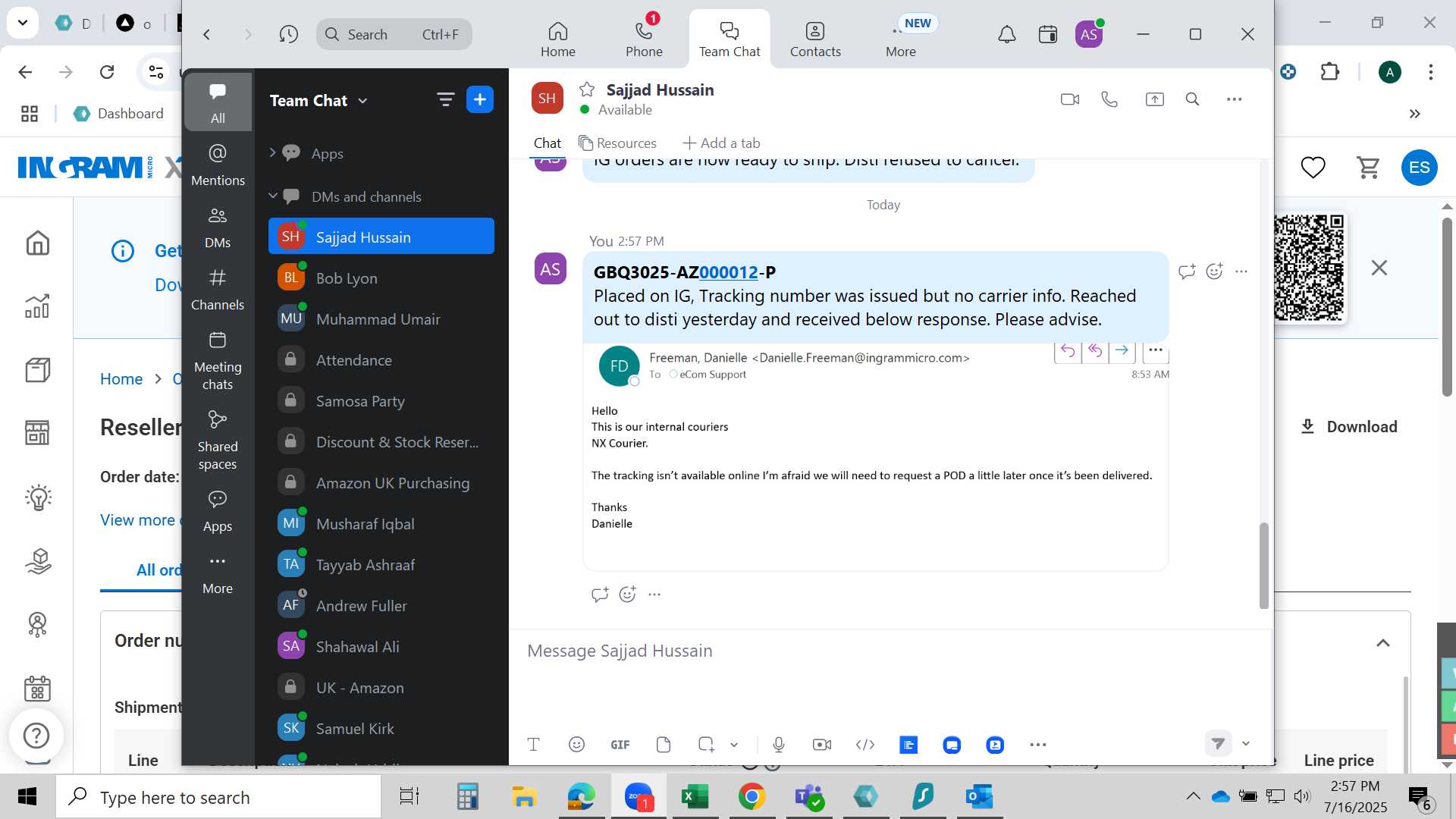
Task: Expand the screenshot options arrow
Action: [734, 745]
